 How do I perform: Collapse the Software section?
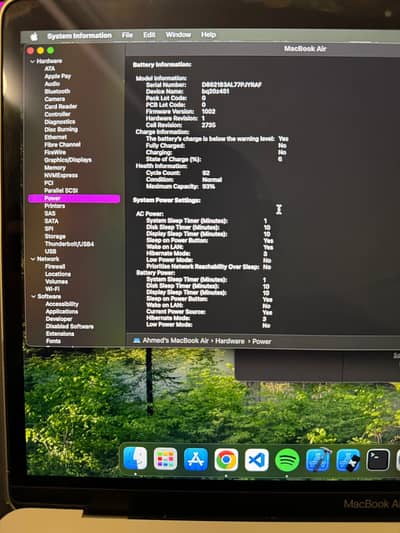33,297
